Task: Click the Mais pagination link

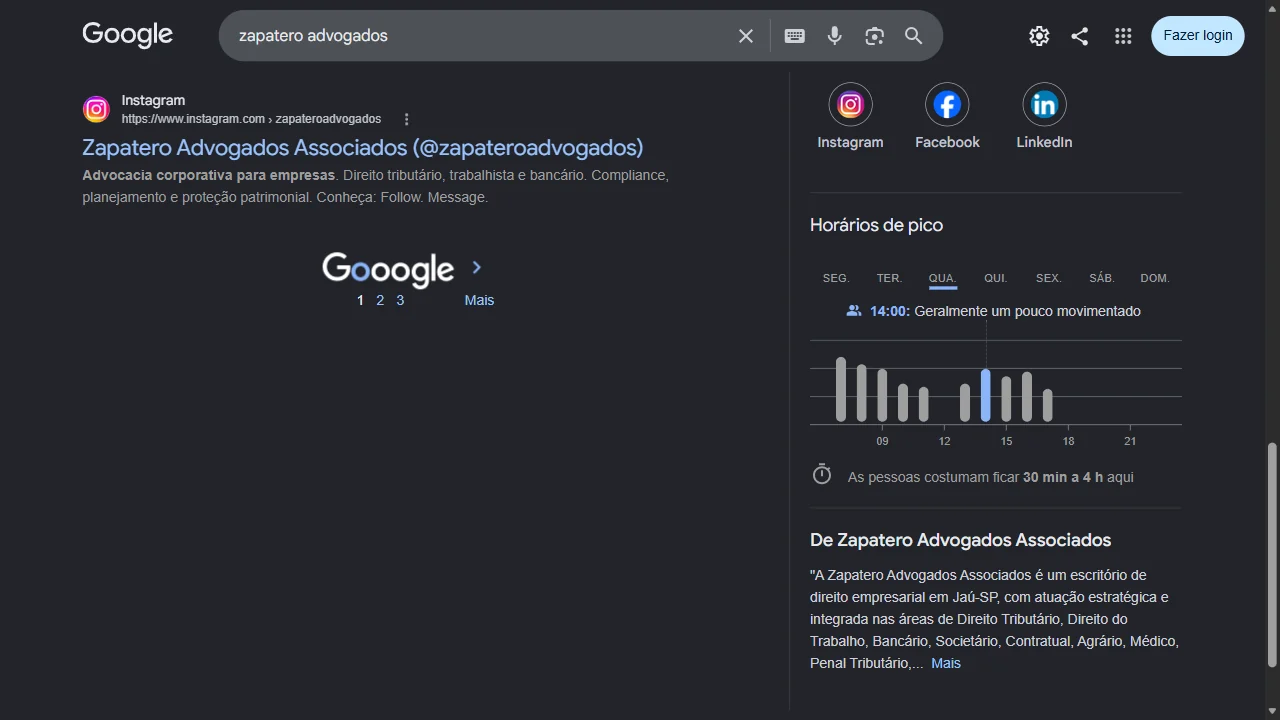Action: coord(479,300)
